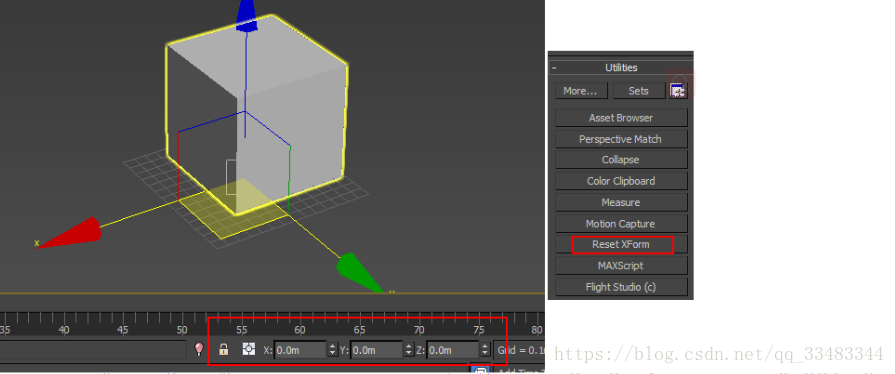895x374 pixels.
Task: Open the Measure utility
Action: 621,202
